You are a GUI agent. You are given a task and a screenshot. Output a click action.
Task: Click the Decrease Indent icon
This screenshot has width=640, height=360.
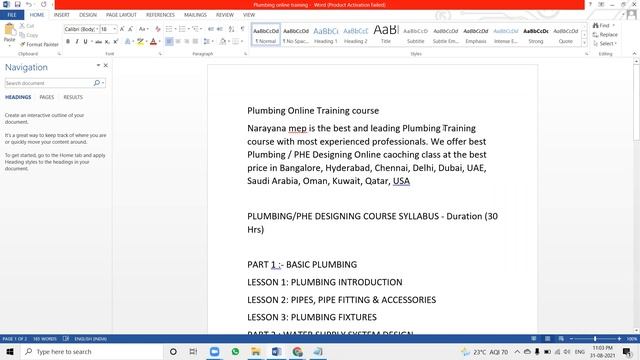(x=211, y=29)
